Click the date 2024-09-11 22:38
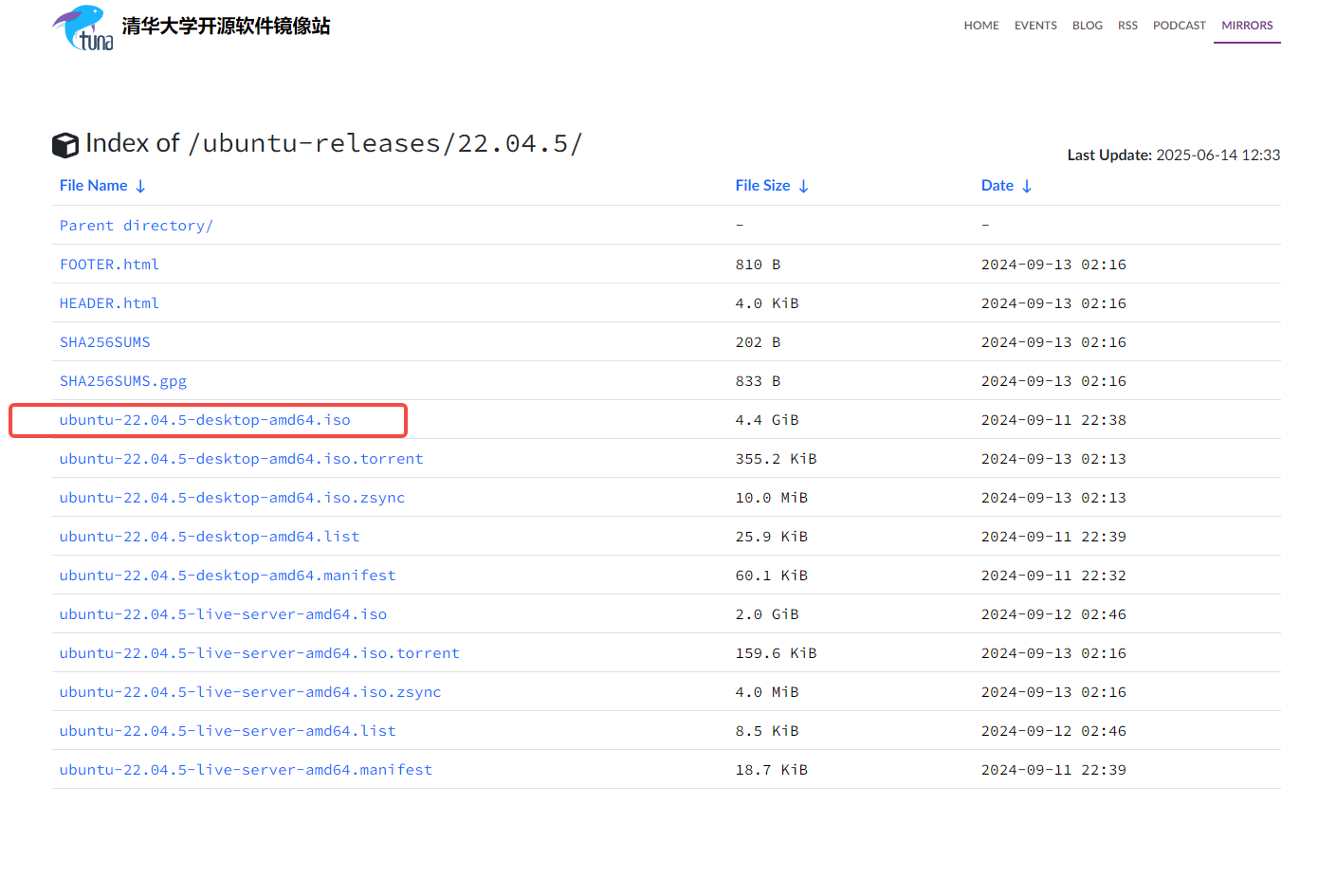The image size is (1318, 896). pyautogui.click(x=1053, y=420)
